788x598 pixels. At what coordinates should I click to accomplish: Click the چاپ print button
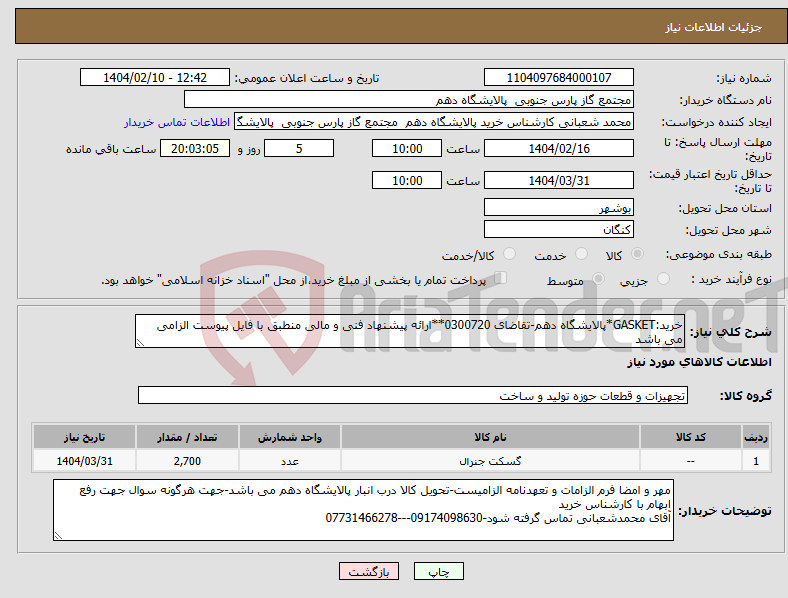[x=439, y=571]
